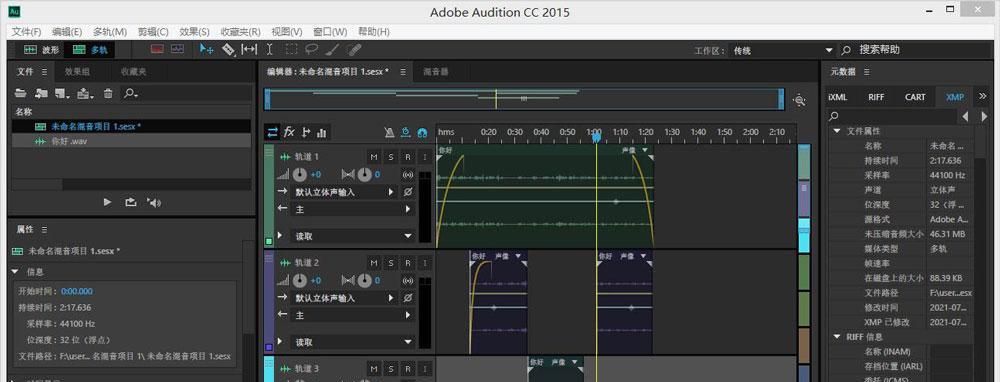Click new file icon in Files panel
The height and width of the screenshot is (382, 1000).
pos(62,93)
